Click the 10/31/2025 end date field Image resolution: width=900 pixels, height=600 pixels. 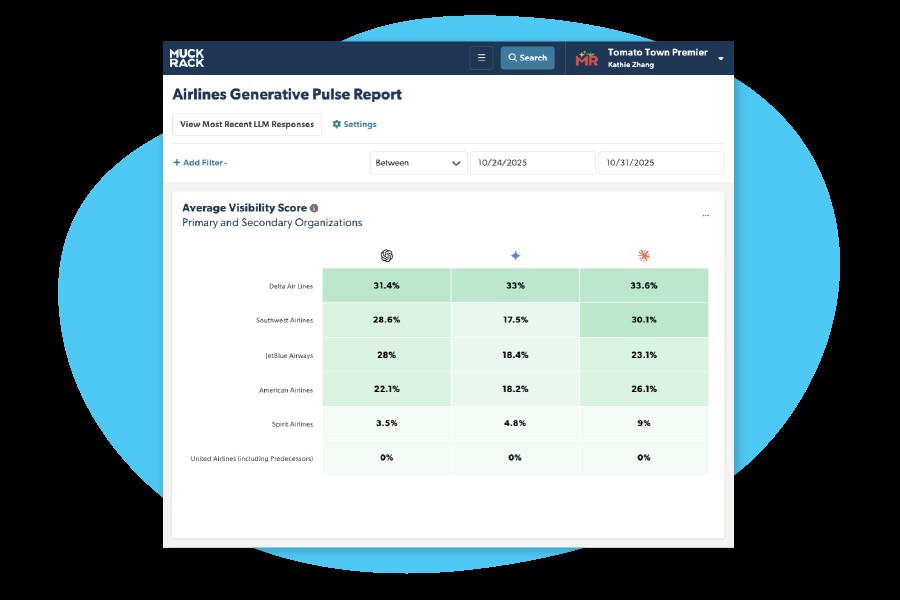click(661, 163)
